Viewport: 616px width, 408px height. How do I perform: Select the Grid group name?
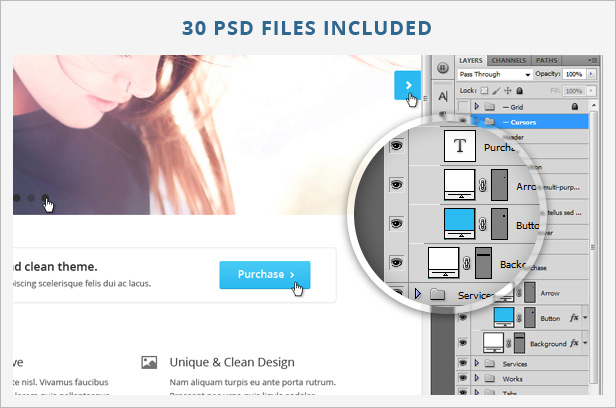pyautogui.click(x=513, y=107)
